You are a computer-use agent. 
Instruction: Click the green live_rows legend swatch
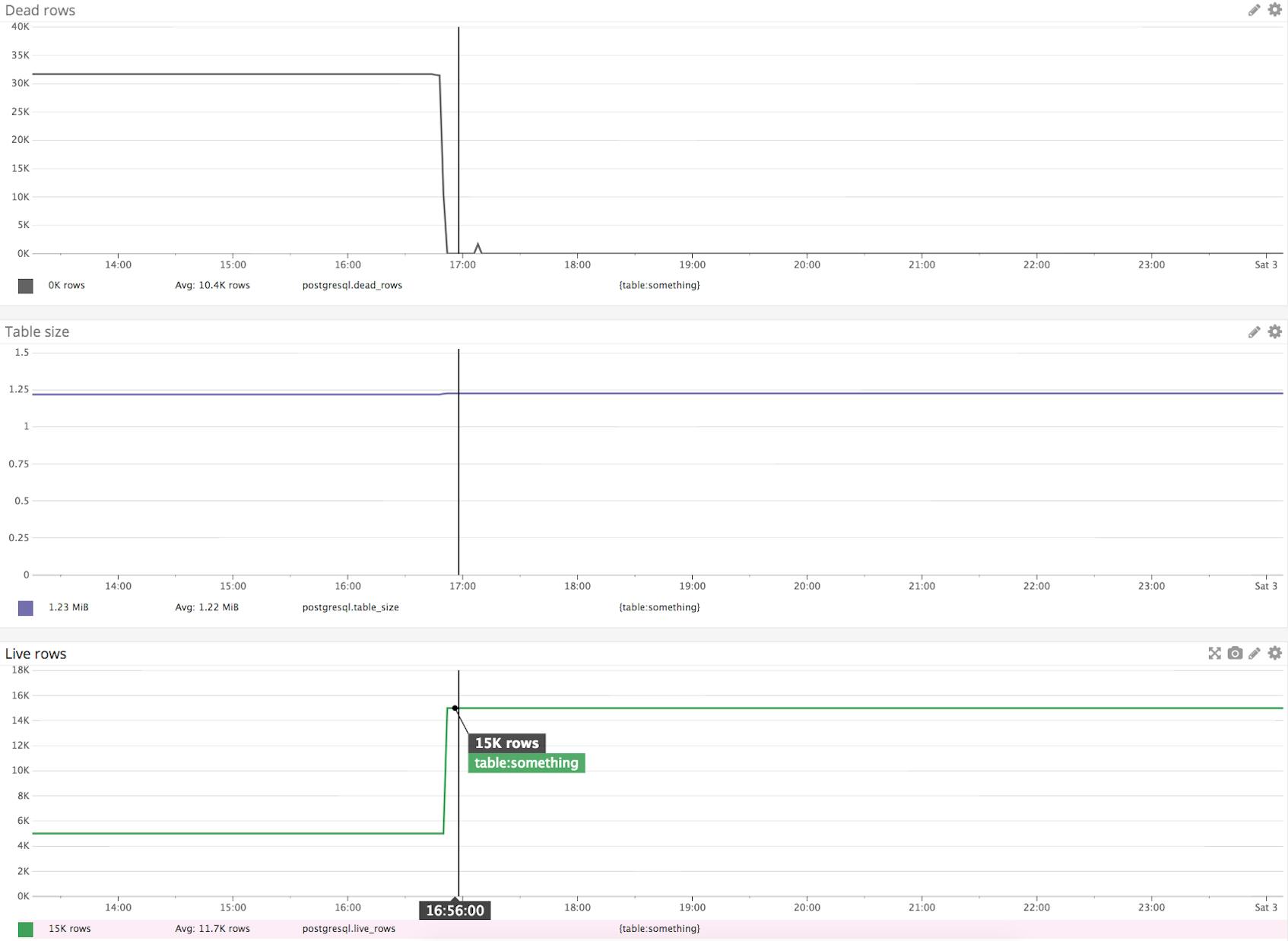click(x=26, y=930)
